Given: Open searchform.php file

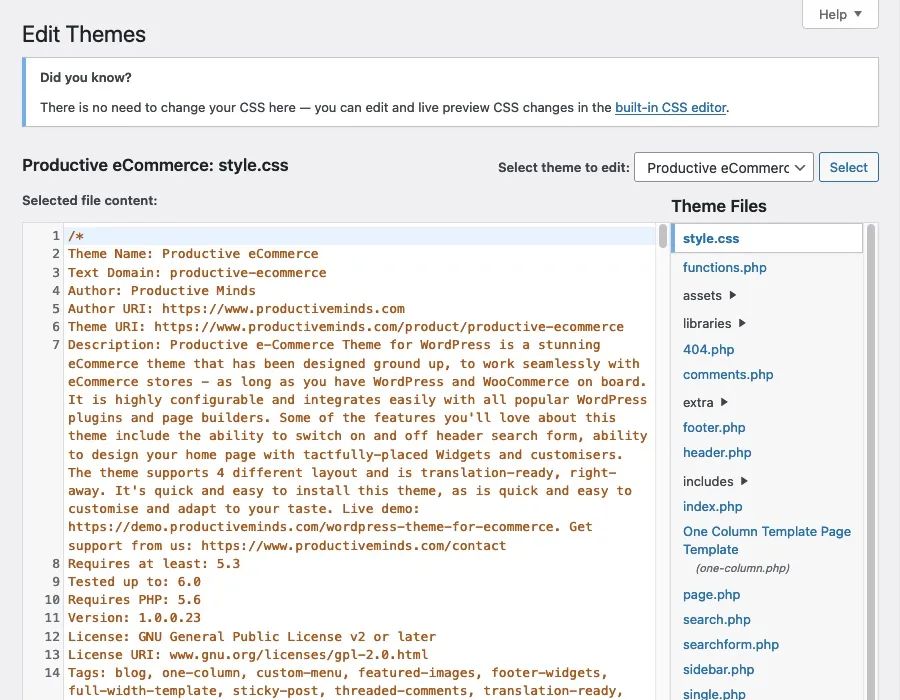Looking at the screenshot, I should tap(731, 644).
